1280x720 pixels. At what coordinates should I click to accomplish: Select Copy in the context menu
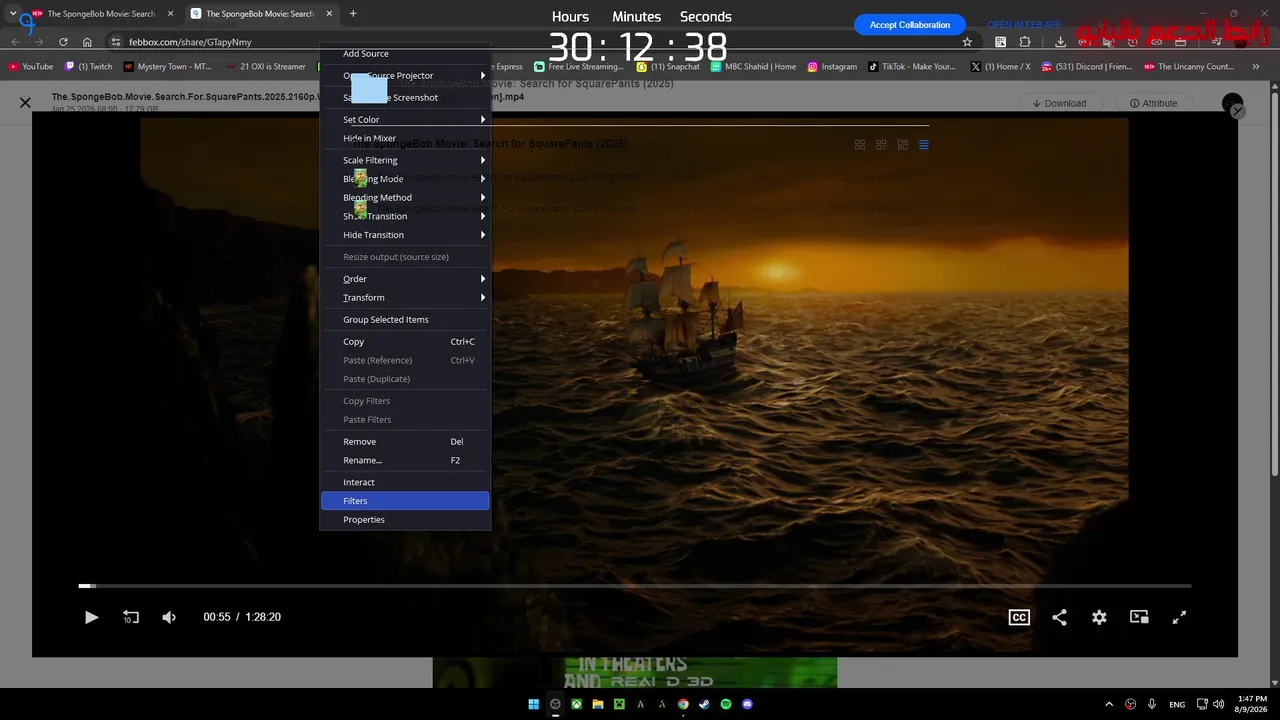click(x=405, y=342)
